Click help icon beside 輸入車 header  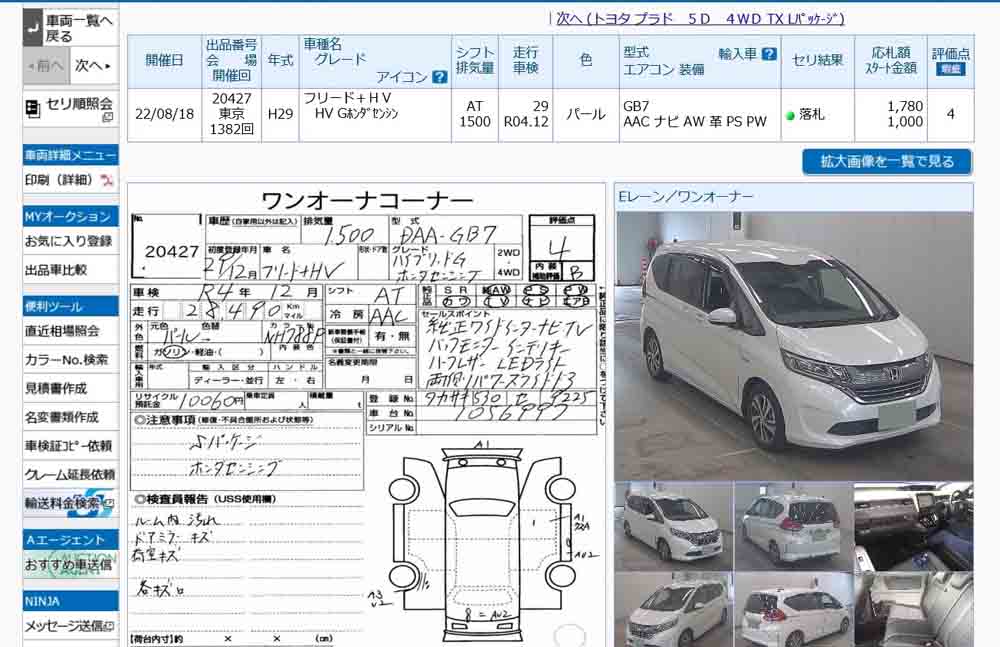pyautogui.click(x=769, y=54)
